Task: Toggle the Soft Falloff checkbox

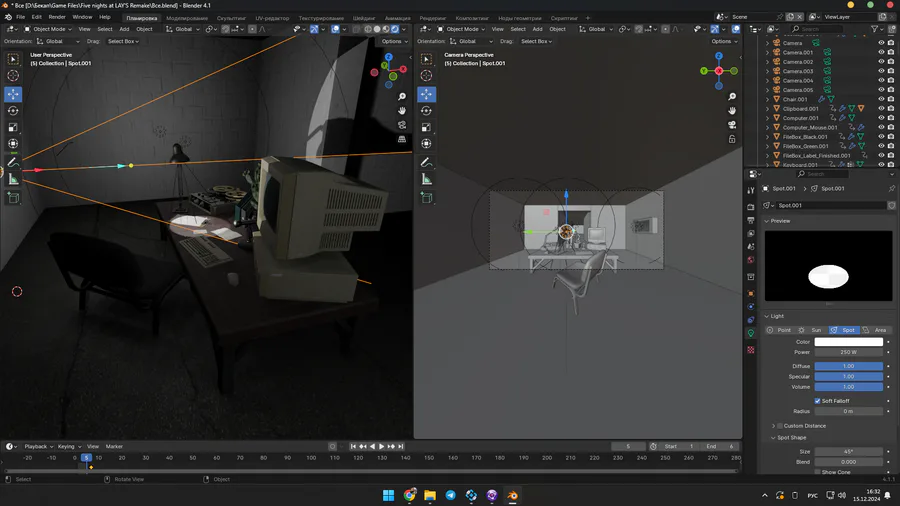Action: click(817, 401)
